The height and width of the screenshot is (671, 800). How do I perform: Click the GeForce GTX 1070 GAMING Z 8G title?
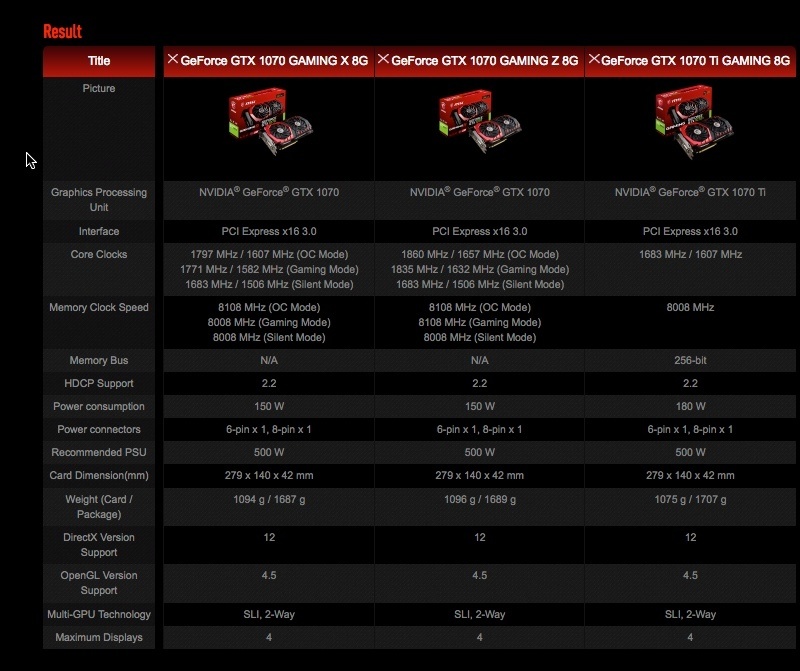pos(485,61)
